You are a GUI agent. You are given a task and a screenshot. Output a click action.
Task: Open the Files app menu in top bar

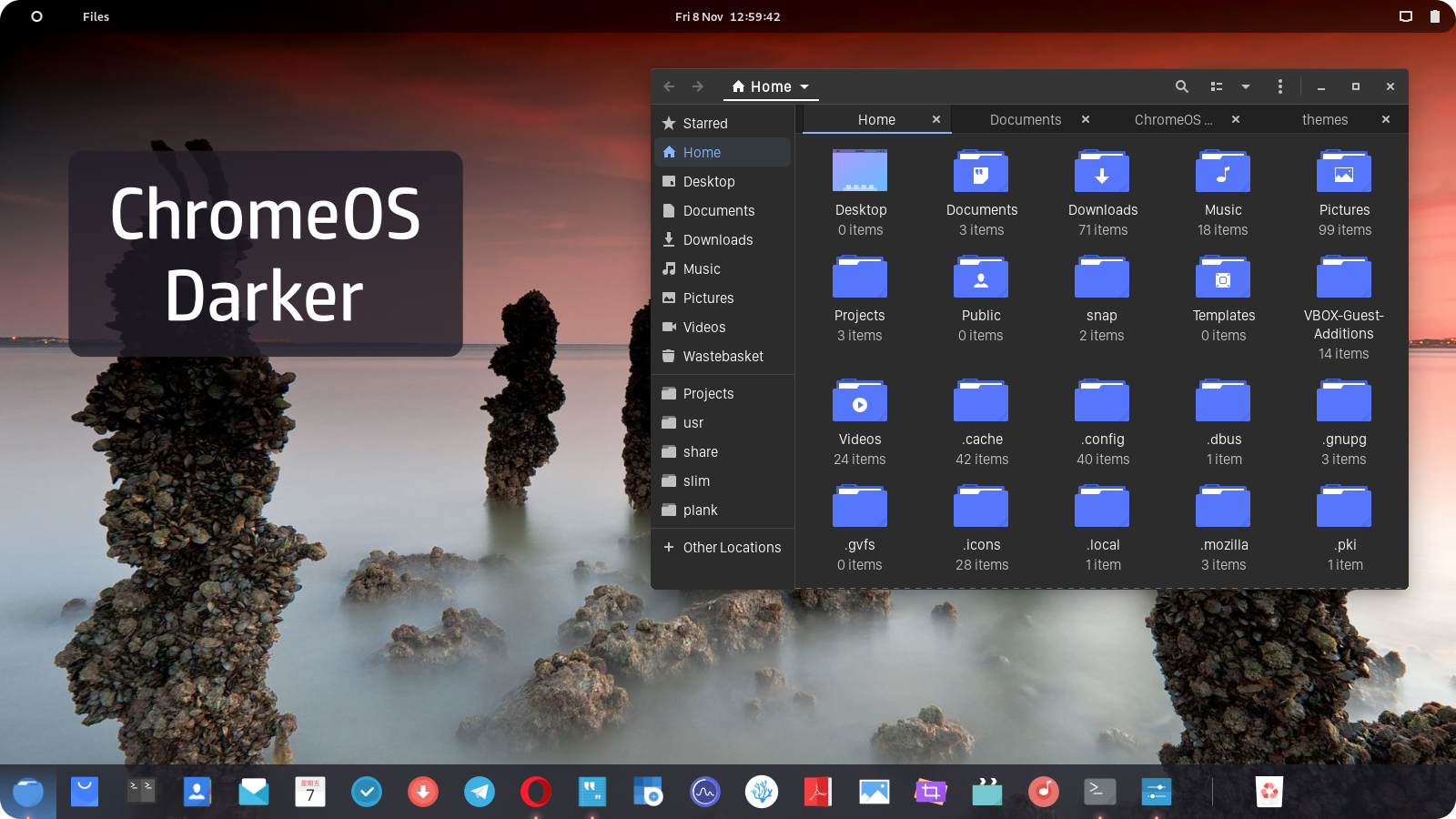pos(96,16)
